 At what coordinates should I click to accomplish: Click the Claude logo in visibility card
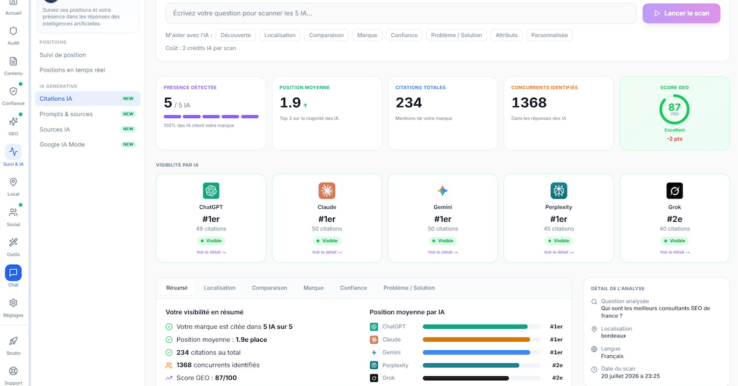coord(327,191)
